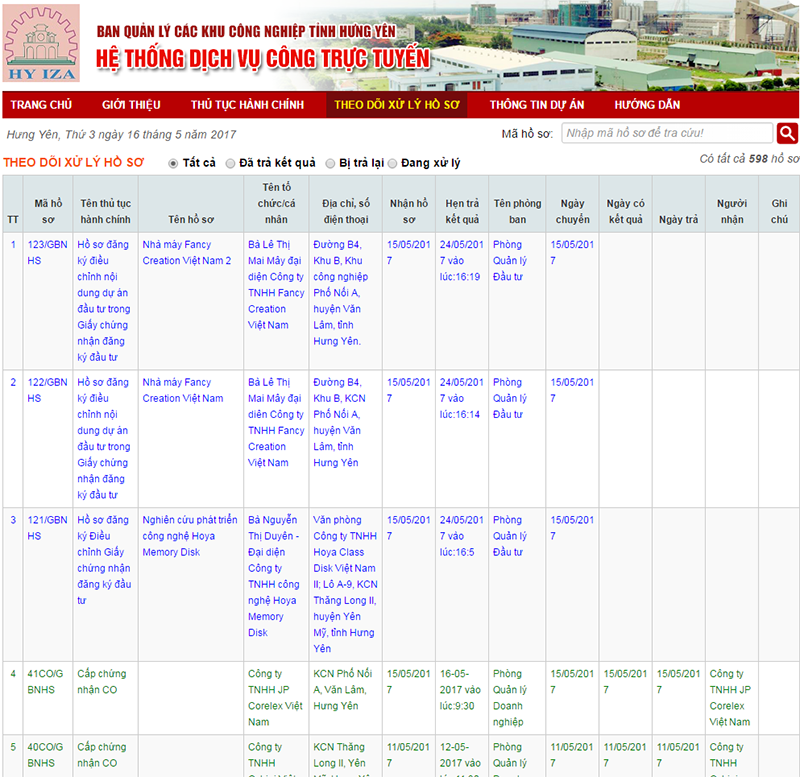Click row 2 due time 'lúc:16:14'

tap(460, 414)
